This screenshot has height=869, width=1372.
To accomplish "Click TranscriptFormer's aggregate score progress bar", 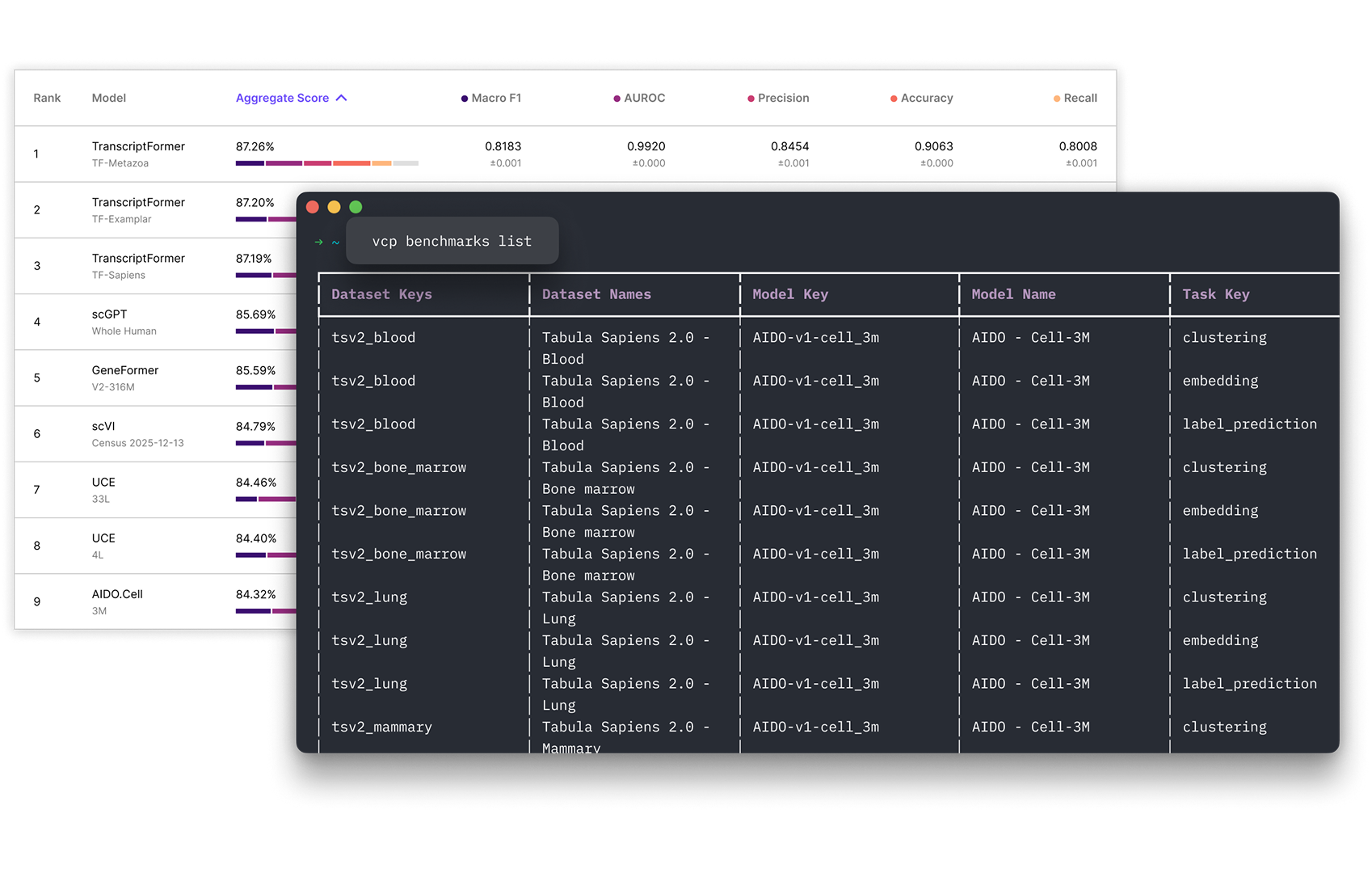I will pyautogui.click(x=326, y=163).
